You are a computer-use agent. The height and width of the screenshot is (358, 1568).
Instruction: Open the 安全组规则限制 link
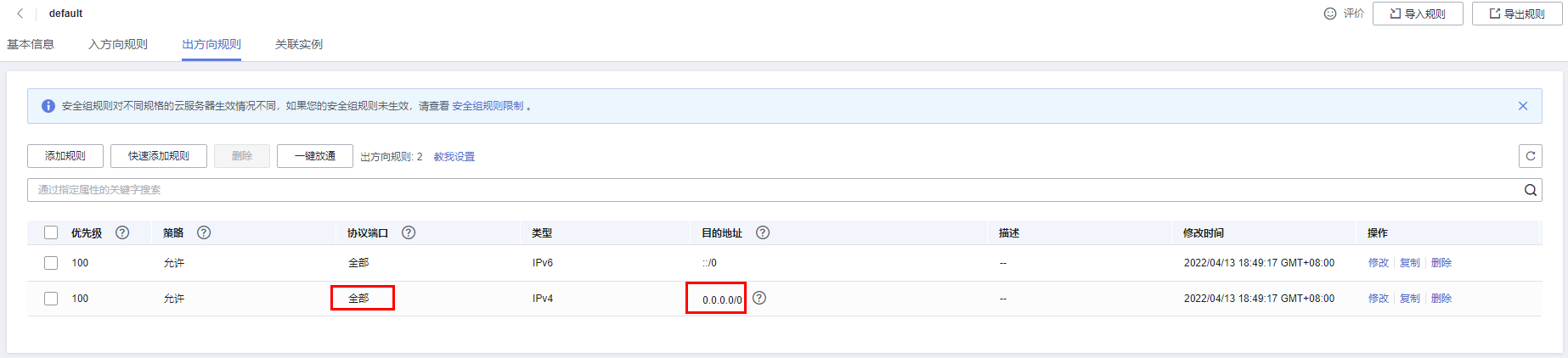point(488,106)
